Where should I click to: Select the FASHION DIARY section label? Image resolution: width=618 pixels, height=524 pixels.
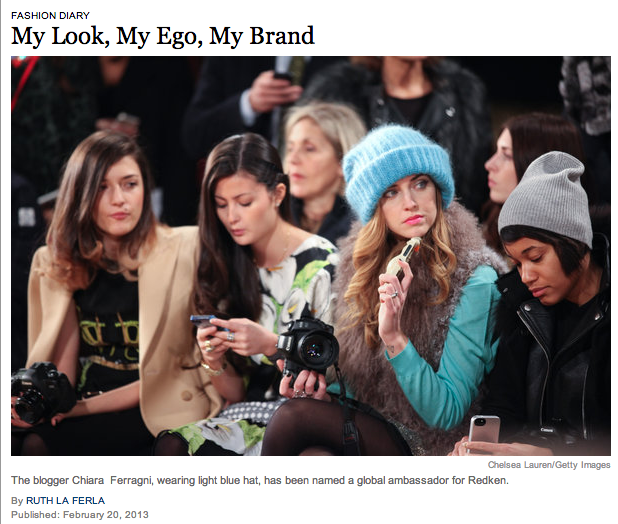point(50,15)
